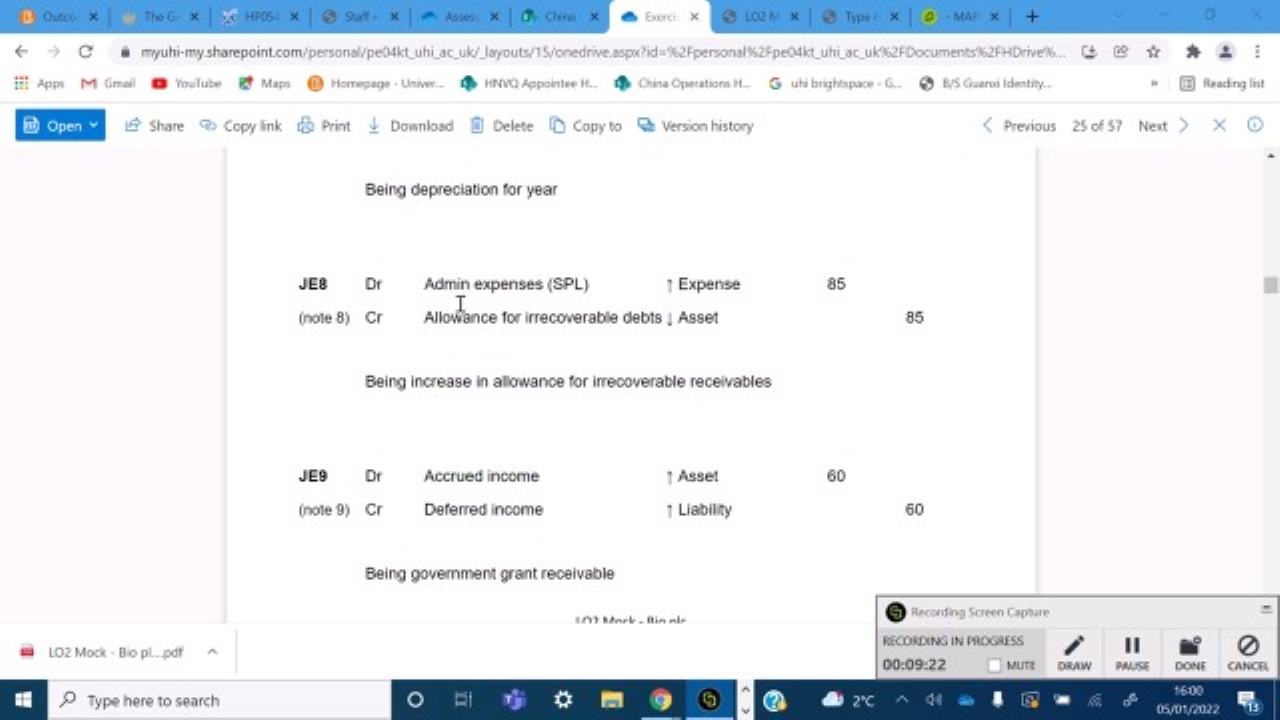The width and height of the screenshot is (1280, 720).
Task: Stop recording with the Done button
Action: pyautogui.click(x=1189, y=652)
